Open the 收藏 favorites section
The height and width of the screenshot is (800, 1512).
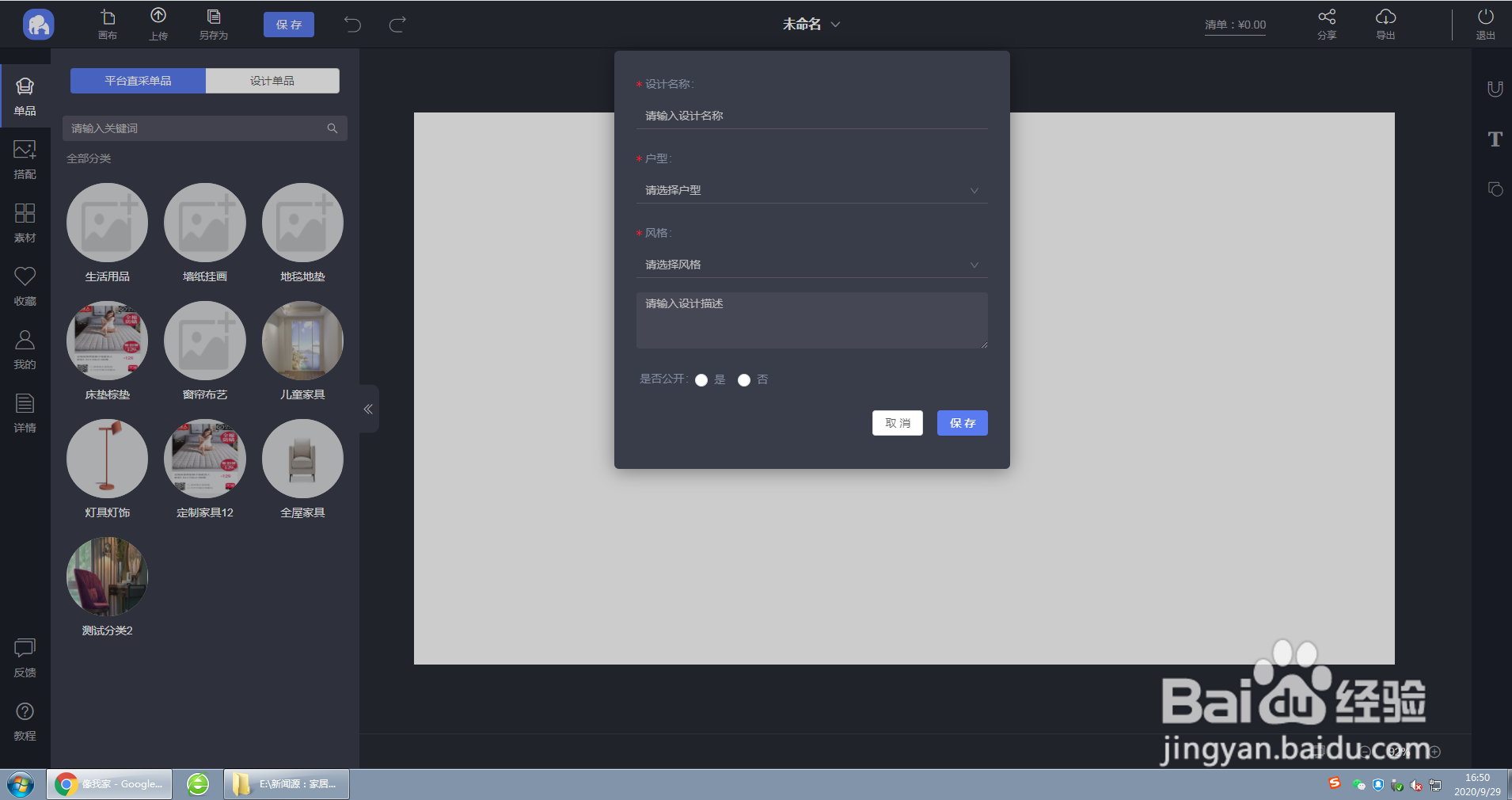point(25,287)
